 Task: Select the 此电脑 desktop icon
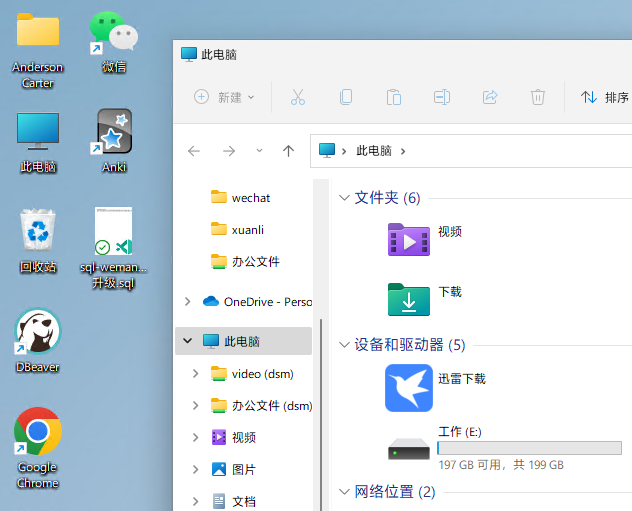[x=38, y=142]
